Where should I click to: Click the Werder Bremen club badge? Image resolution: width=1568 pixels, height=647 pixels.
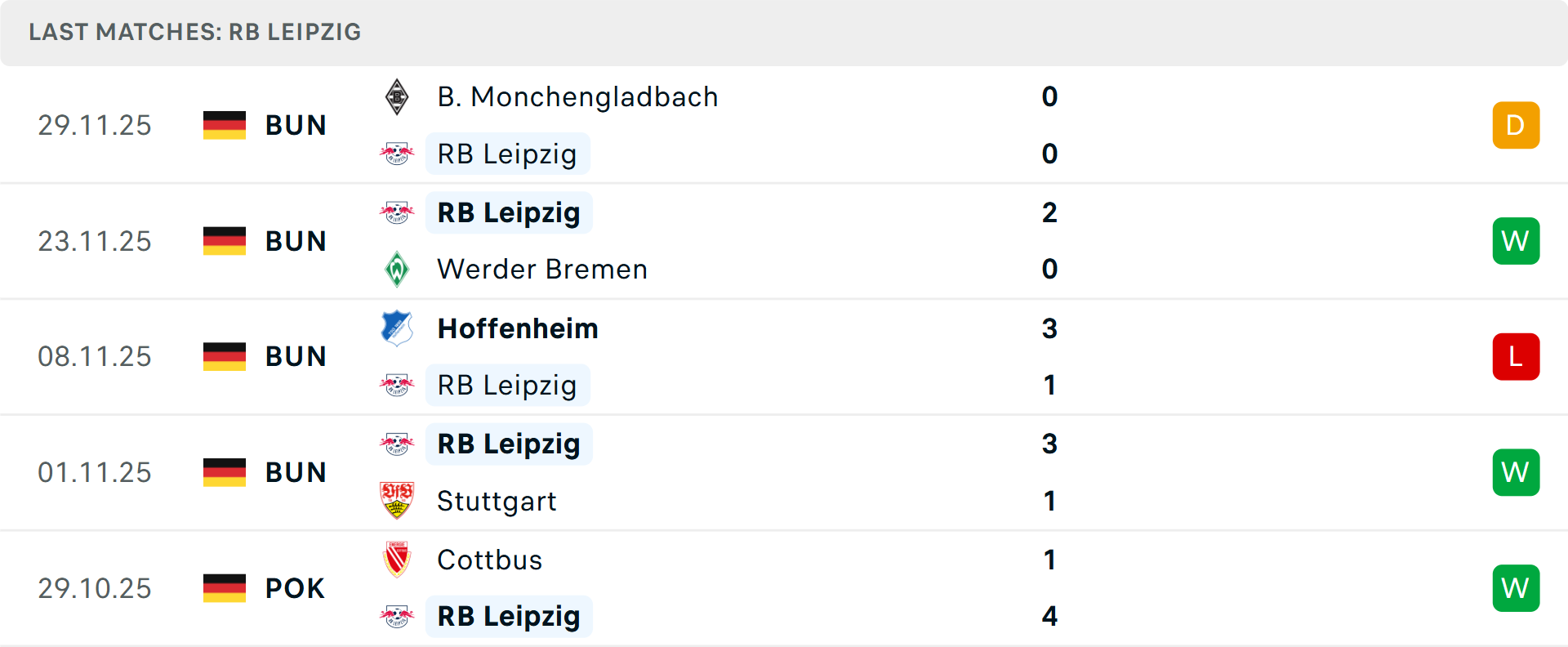click(x=398, y=269)
